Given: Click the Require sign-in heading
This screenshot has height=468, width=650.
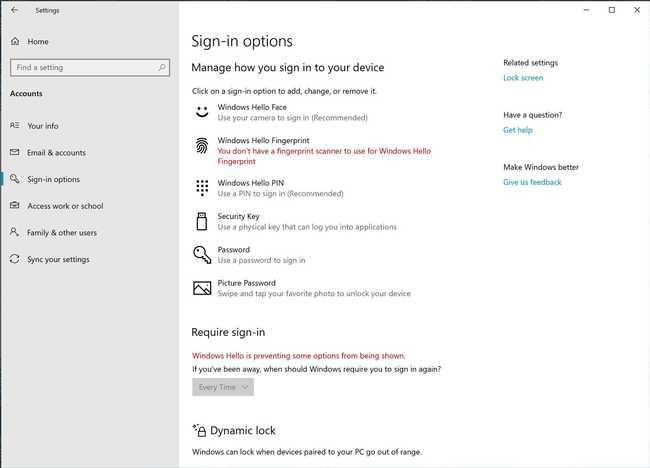Looking at the screenshot, I should [x=228, y=332].
